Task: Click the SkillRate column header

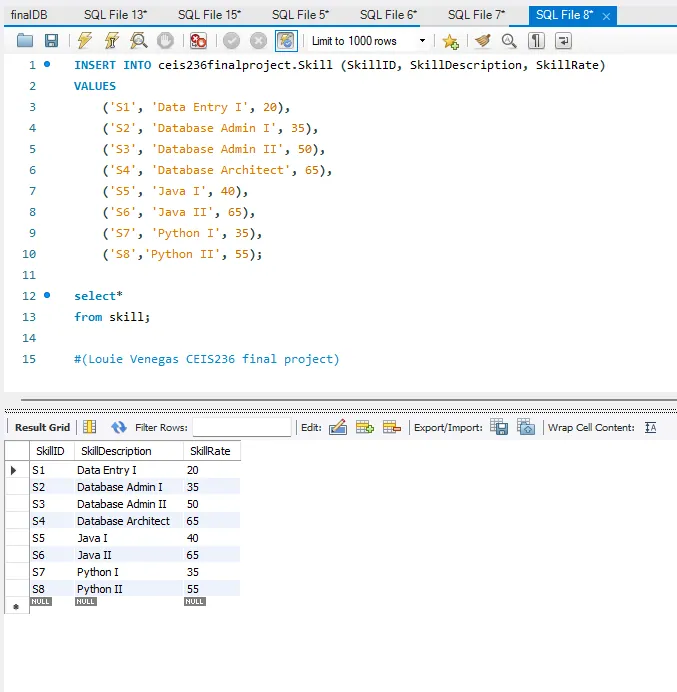Action: (212, 451)
